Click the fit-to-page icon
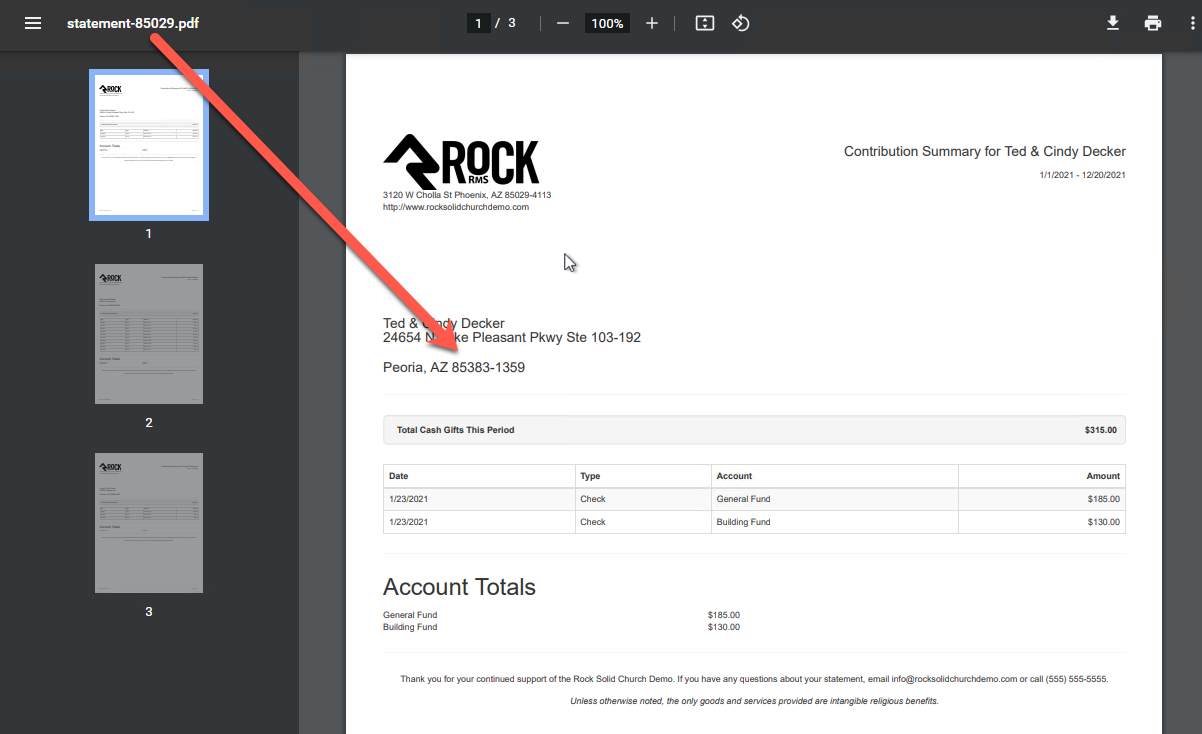The width and height of the screenshot is (1202, 734). [704, 22]
